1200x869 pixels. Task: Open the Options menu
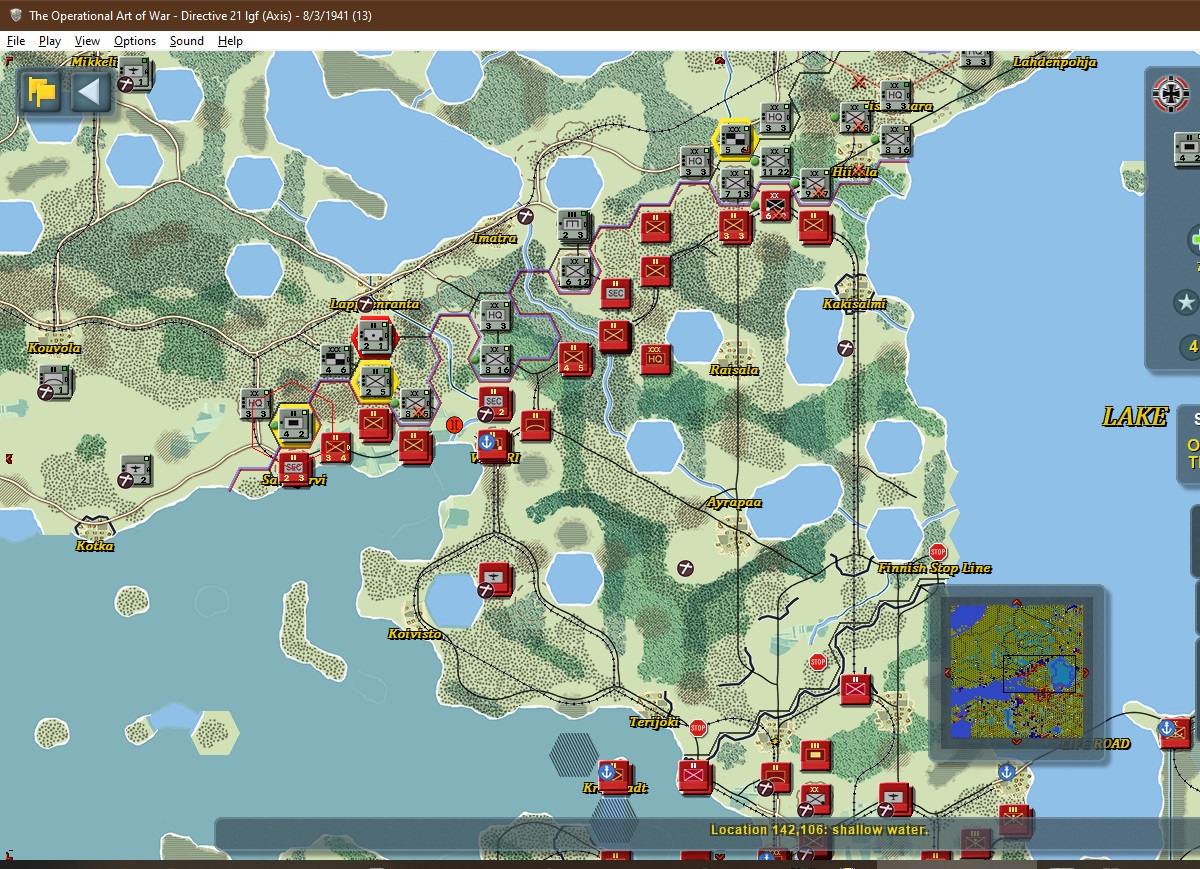(135, 41)
